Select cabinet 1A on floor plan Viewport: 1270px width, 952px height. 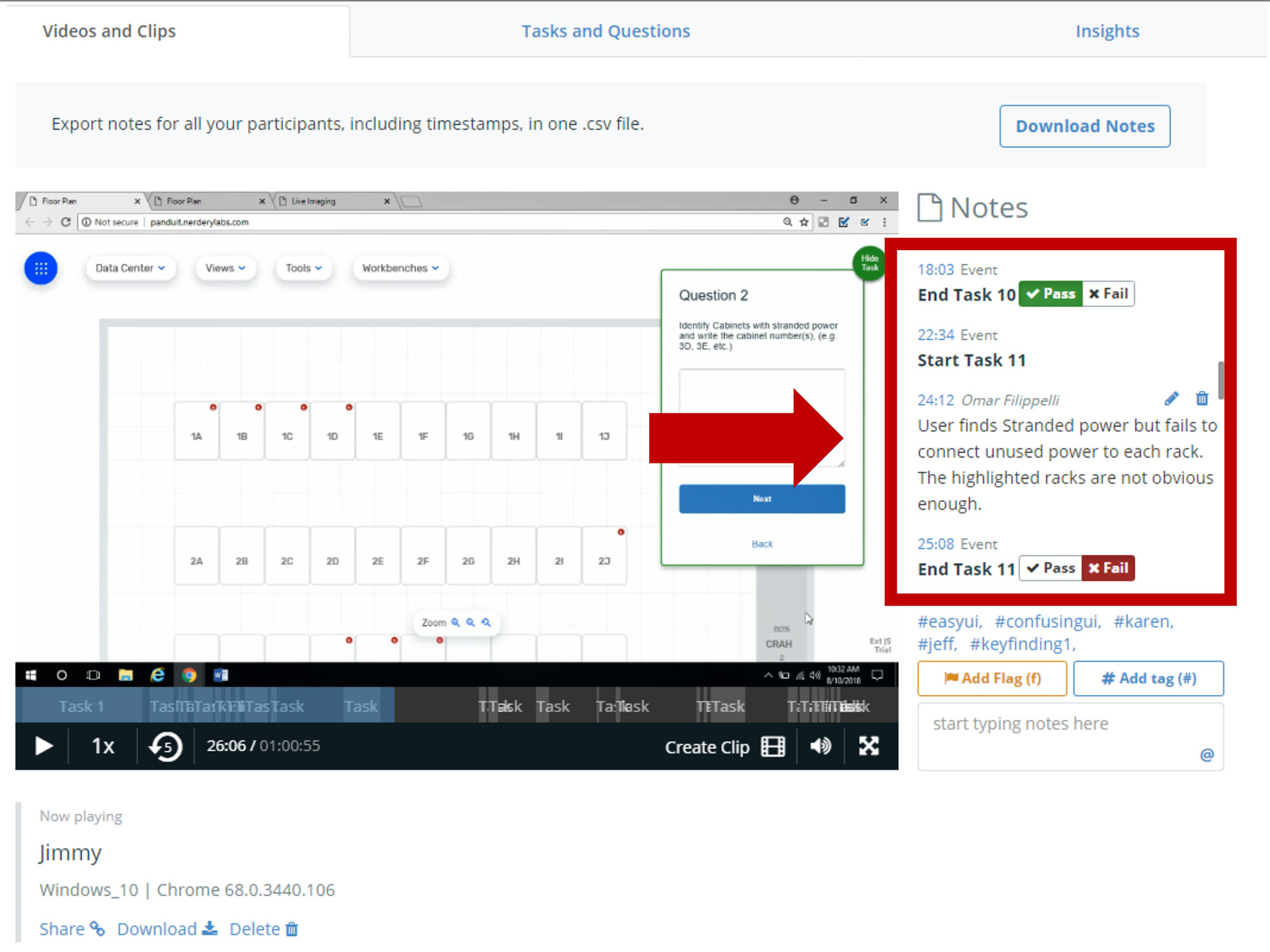196,431
